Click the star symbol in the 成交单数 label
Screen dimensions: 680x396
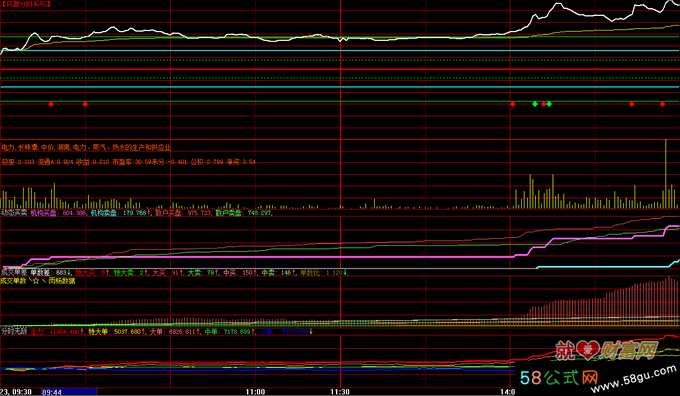(x=36, y=281)
